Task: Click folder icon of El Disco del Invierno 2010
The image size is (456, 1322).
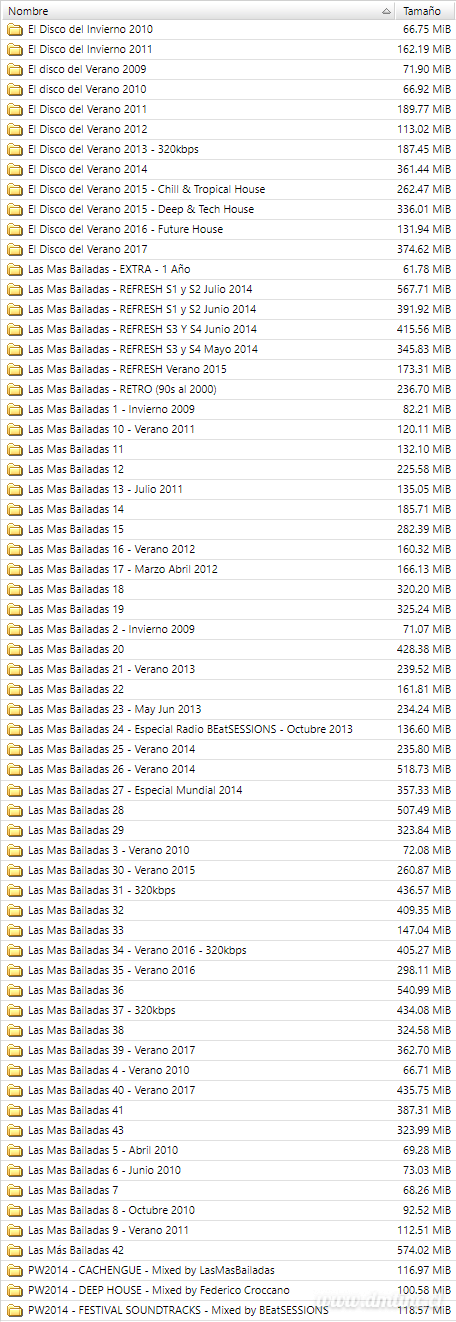Action: (14, 29)
